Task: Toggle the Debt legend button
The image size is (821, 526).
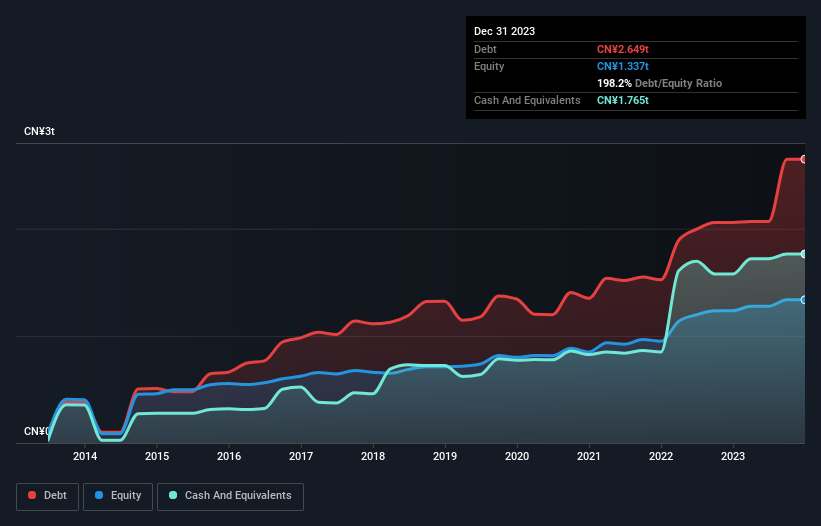Action: (x=48, y=496)
